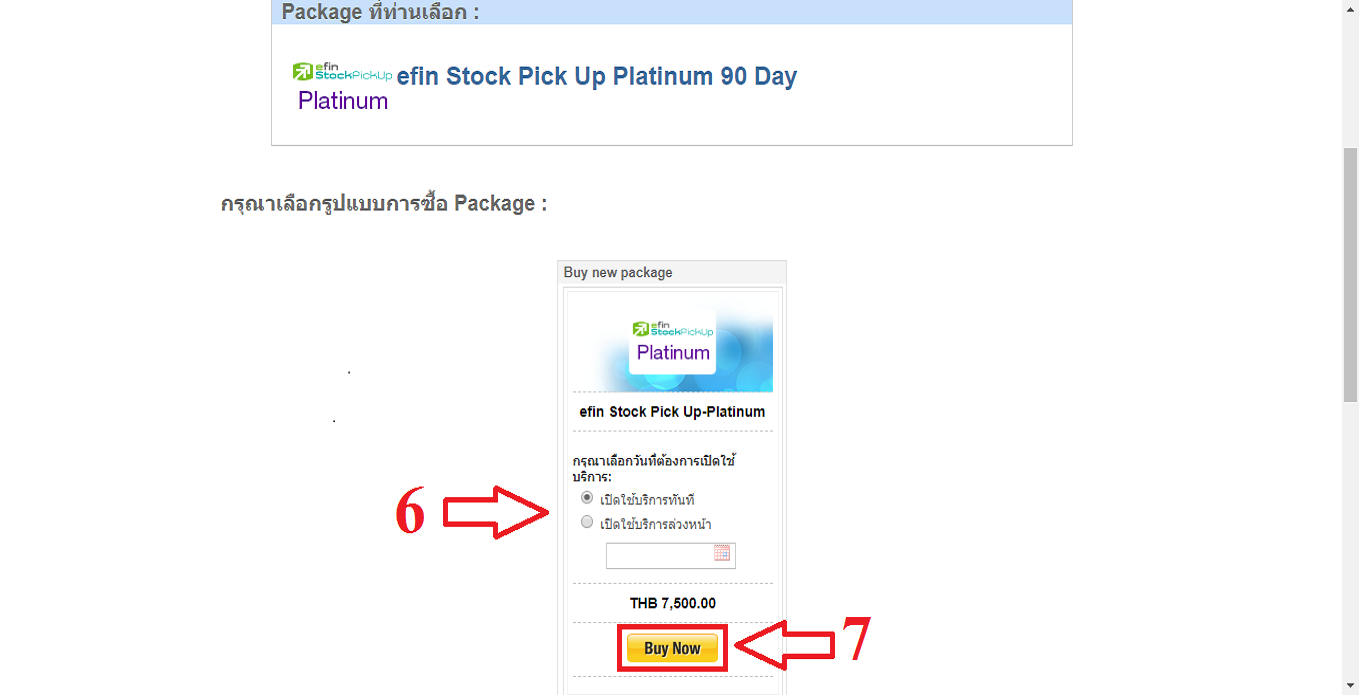Focus the service start date field
This screenshot has height=695, width=1359.
[x=670, y=555]
